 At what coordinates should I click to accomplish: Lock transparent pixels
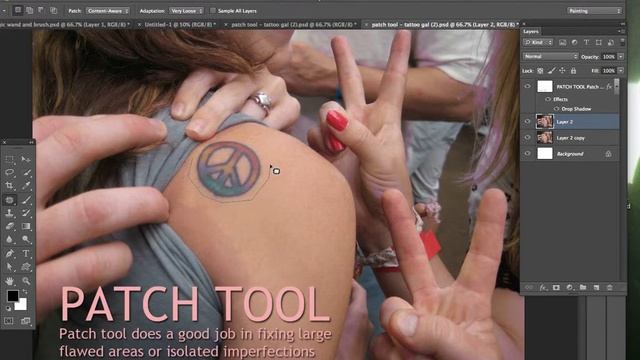(540, 71)
